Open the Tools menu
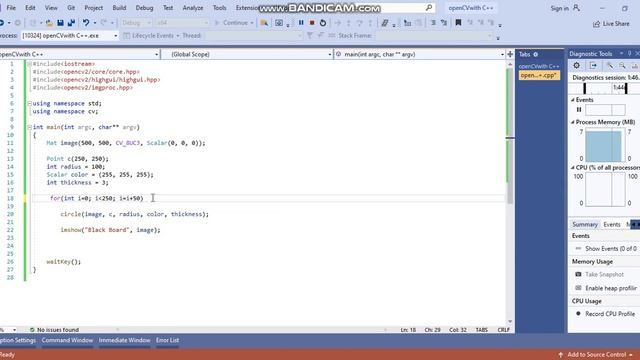The image size is (640, 360). [x=220, y=8]
